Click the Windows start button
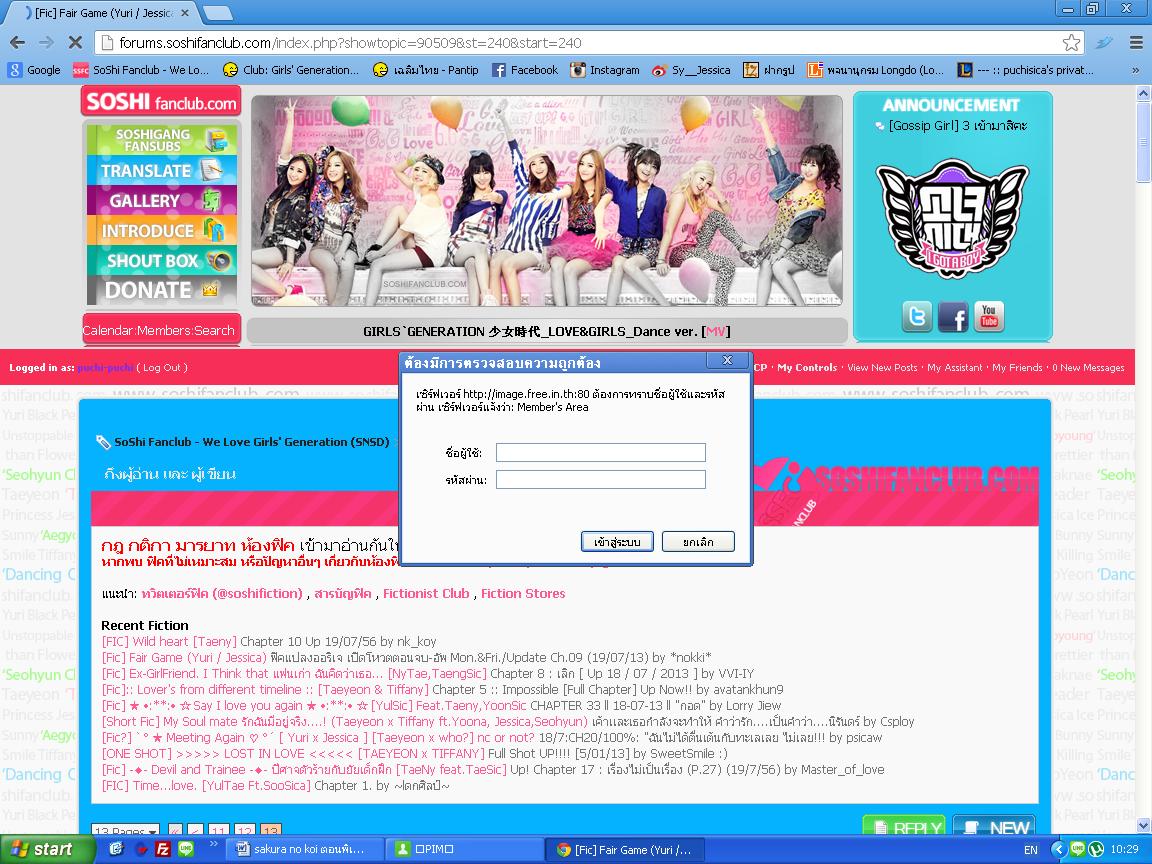Image resolution: width=1152 pixels, height=864 pixels. tap(48, 849)
